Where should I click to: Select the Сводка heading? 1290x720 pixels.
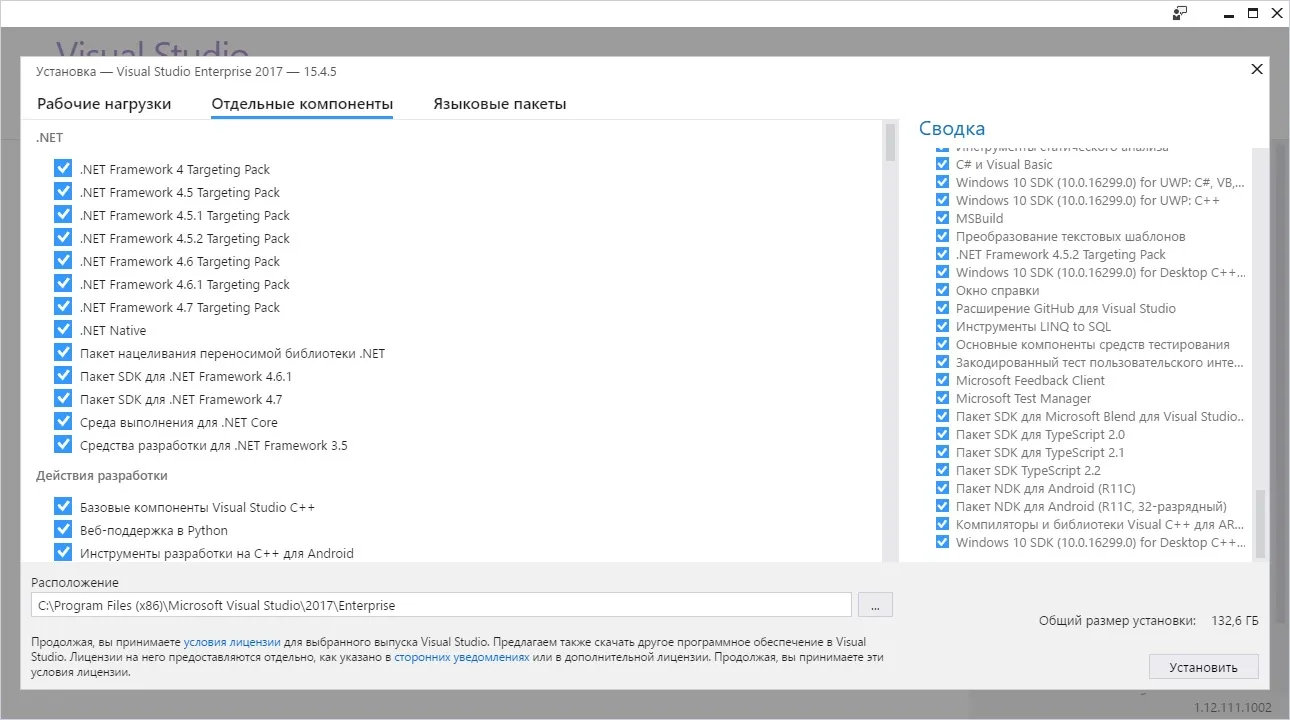coord(952,128)
